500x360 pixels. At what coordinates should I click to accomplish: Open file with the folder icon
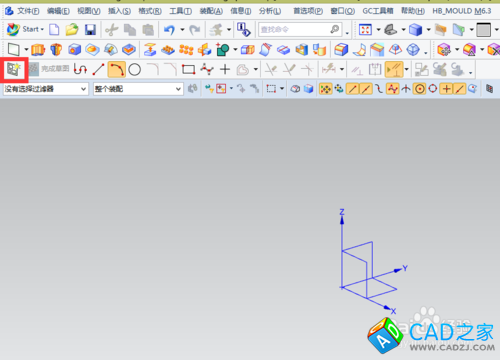[x=72, y=30]
